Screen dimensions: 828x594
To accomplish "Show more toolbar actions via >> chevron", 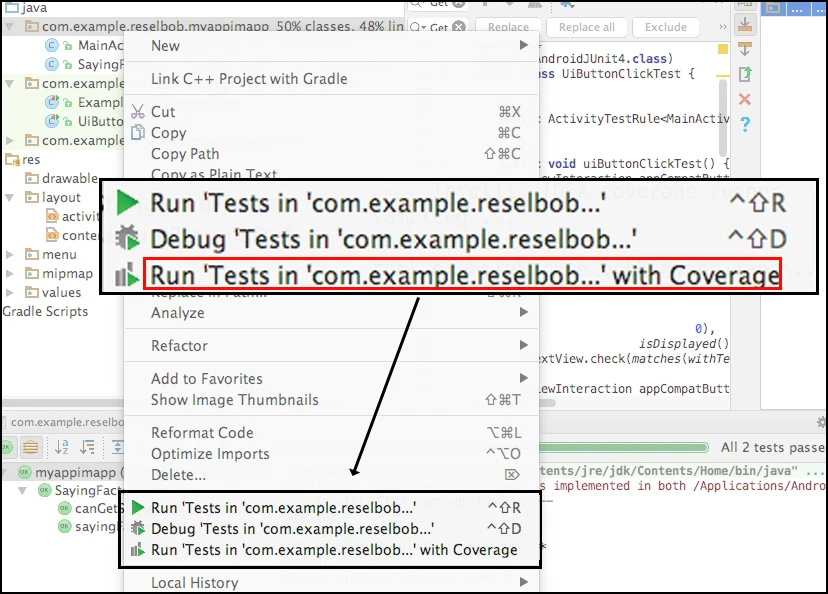I will [722, 27].
